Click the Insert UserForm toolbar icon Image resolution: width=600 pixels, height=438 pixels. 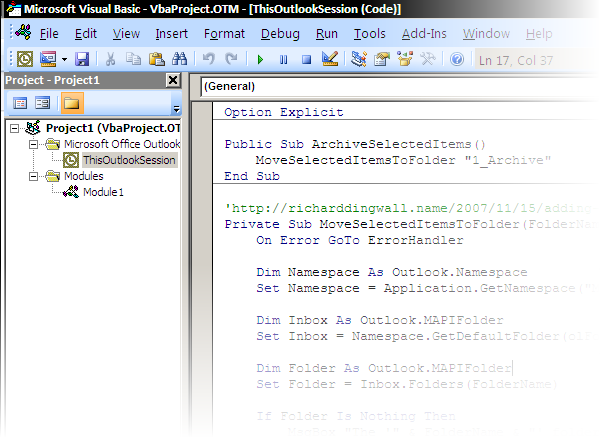click(48, 59)
